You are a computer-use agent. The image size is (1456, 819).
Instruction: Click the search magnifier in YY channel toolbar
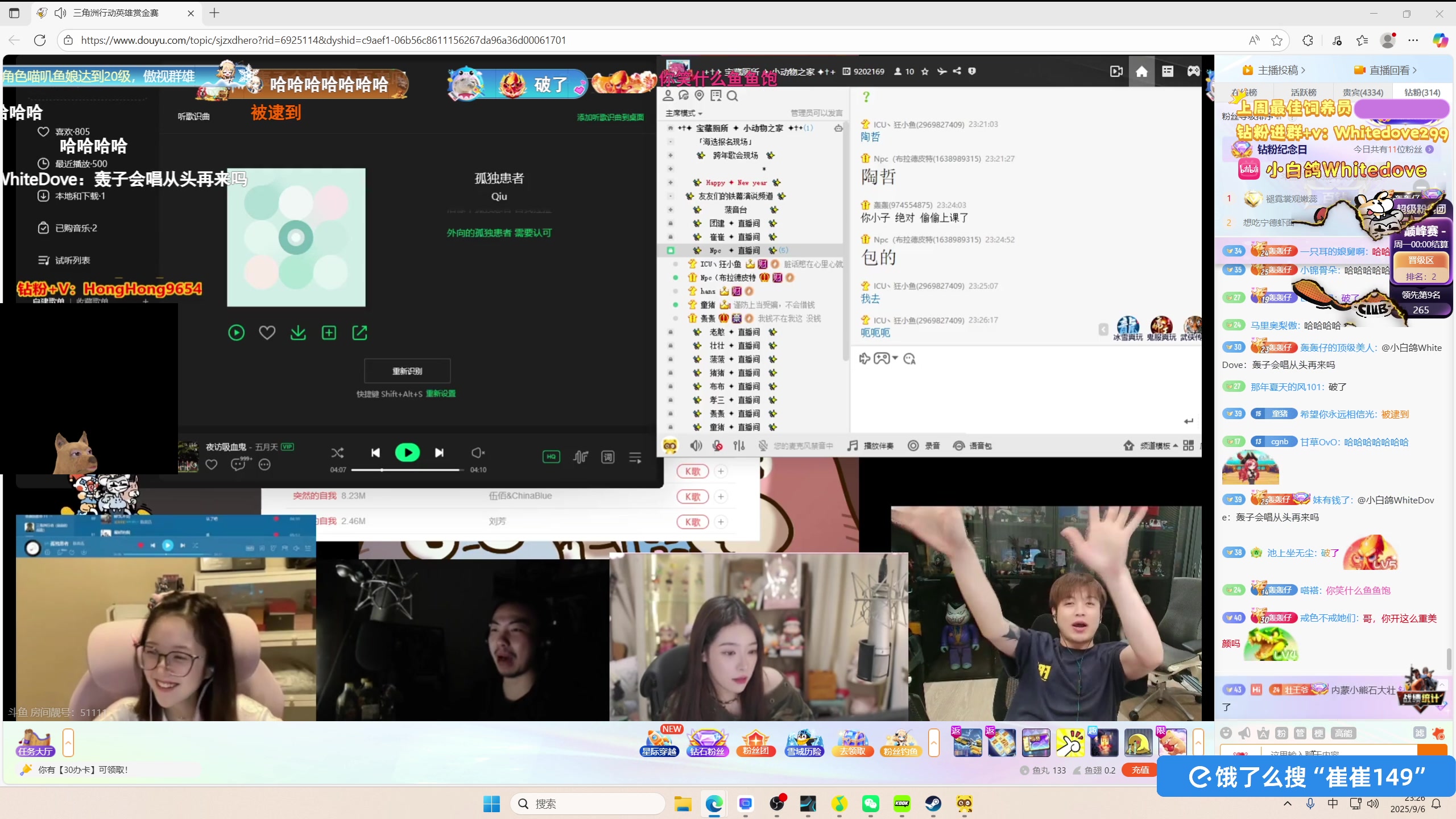click(x=733, y=96)
